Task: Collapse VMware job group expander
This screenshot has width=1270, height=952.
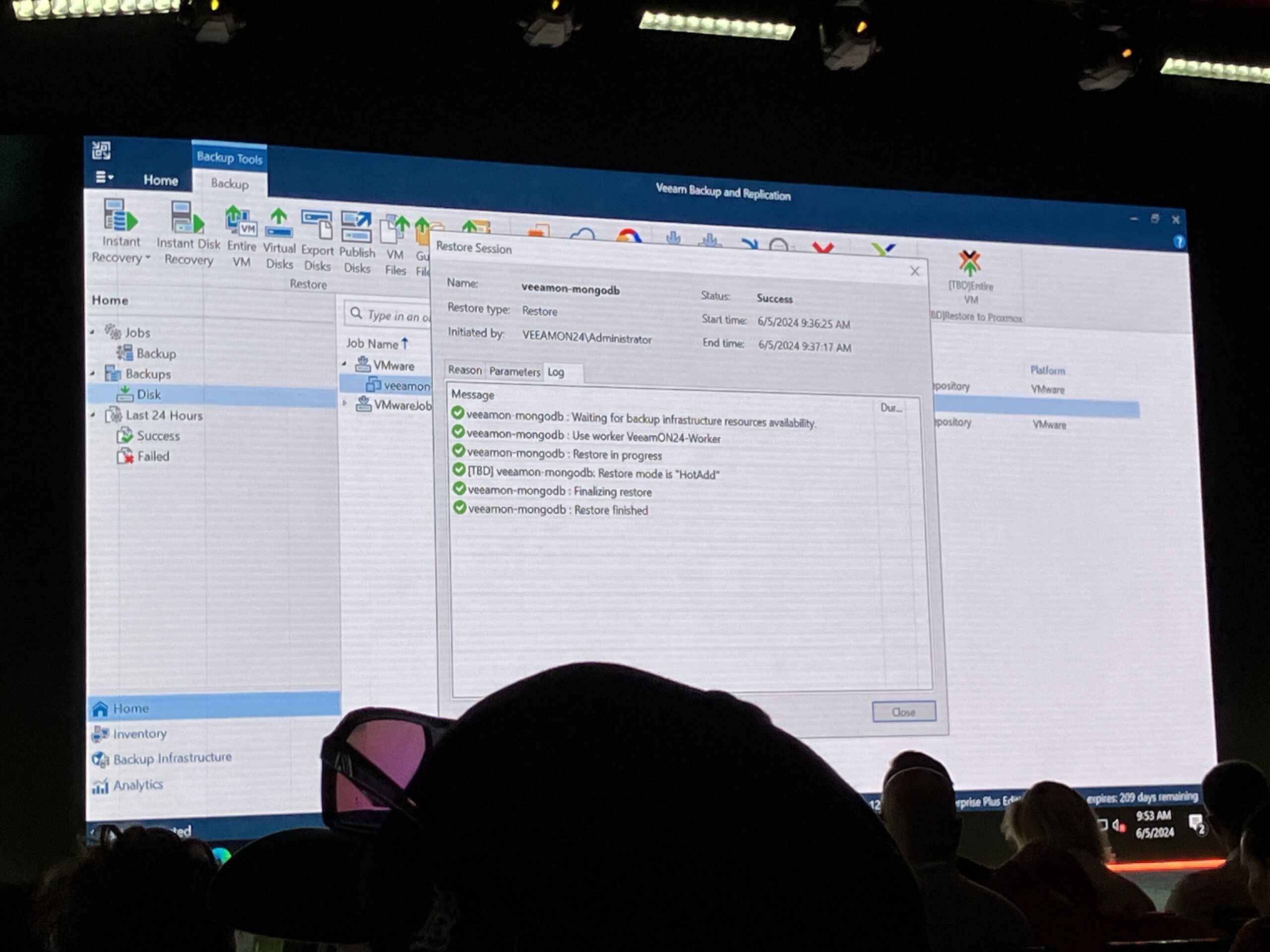Action: click(x=344, y=364)
